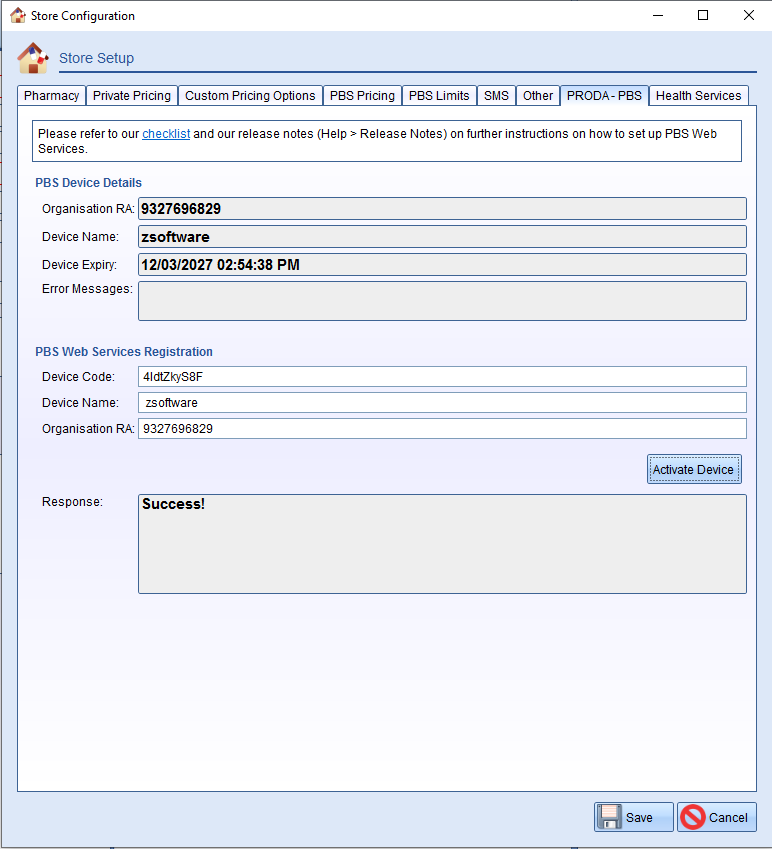Select the PBS Pricing tab
772x849 pixels.
[362, 96]
